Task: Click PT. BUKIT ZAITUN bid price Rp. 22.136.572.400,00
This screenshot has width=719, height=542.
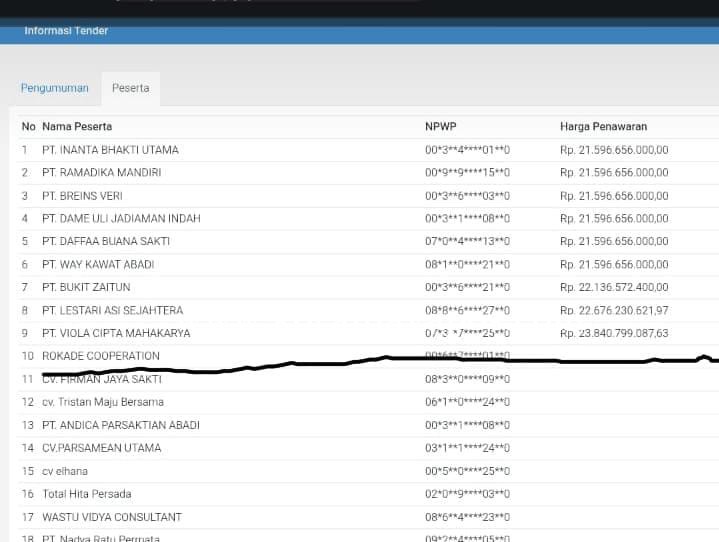Action: tap(614, 288)
